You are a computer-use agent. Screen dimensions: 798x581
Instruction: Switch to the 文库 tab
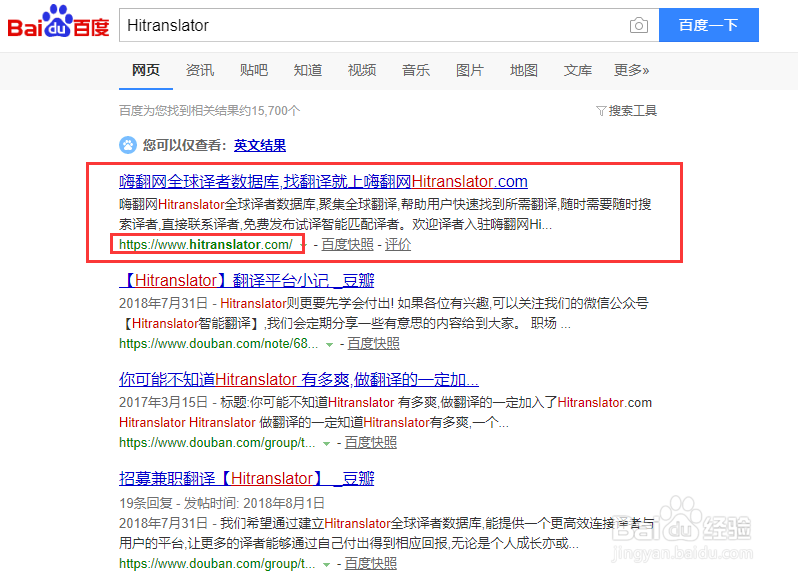[578, 70]
